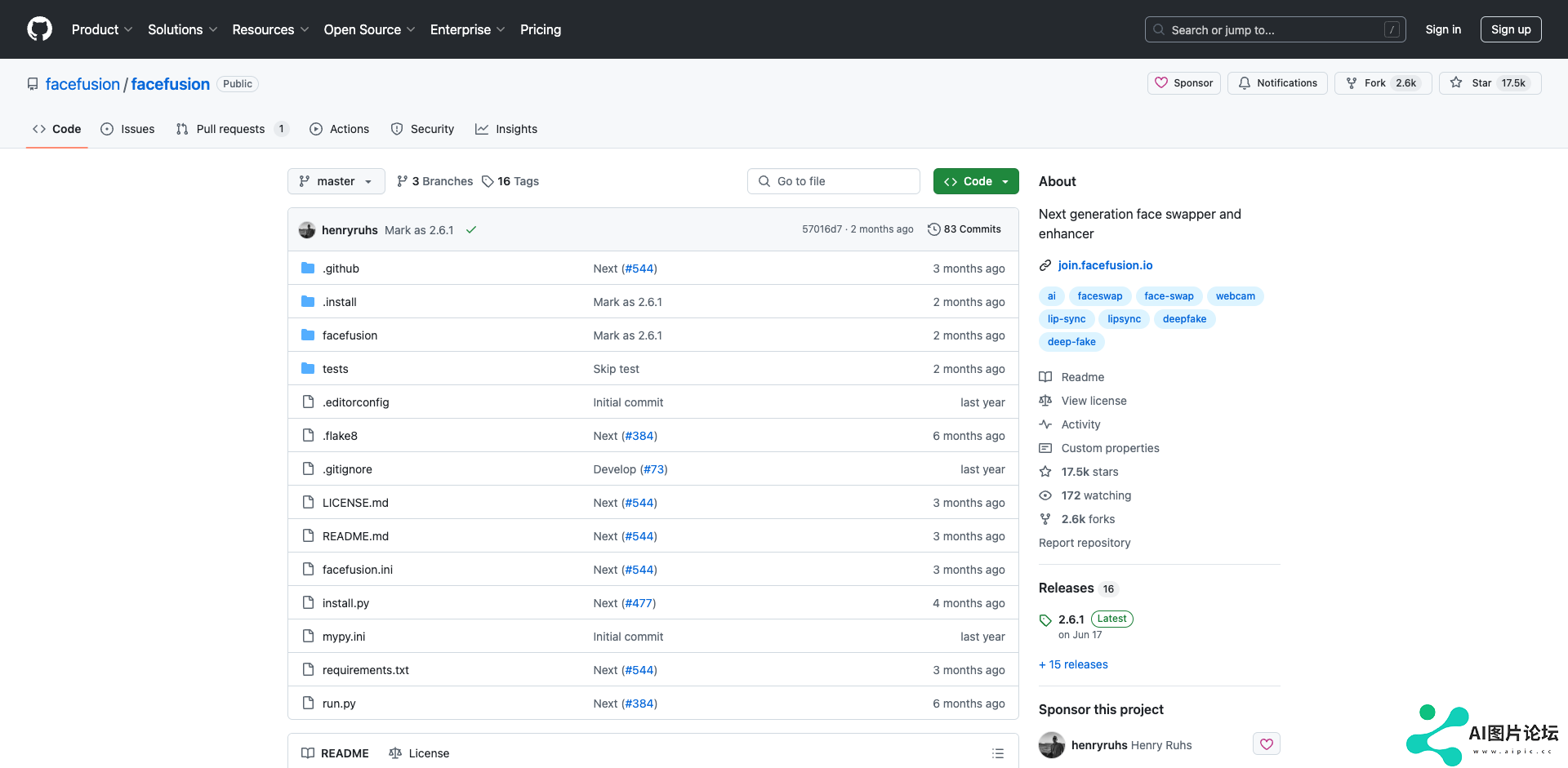Open the Pull requests tab

coord(232,129)
